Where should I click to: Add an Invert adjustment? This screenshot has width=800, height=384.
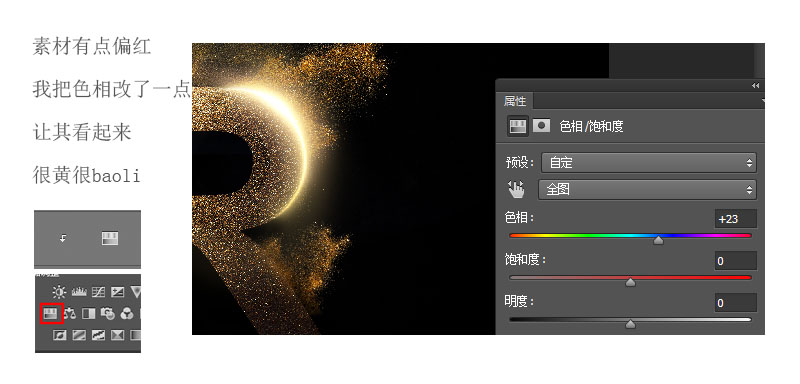point(60,335)
